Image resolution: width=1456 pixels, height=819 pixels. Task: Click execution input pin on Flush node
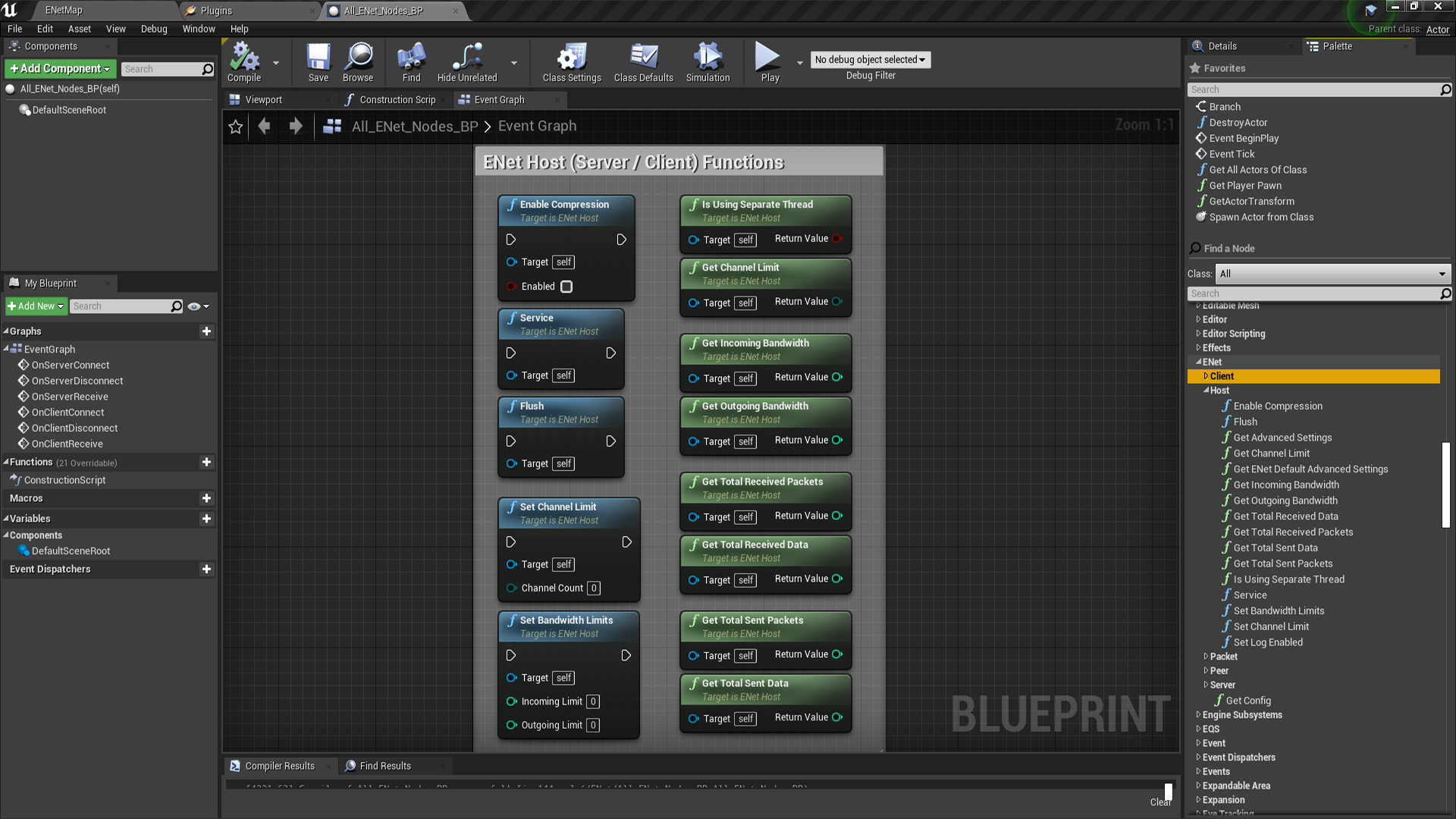point(511,441)
